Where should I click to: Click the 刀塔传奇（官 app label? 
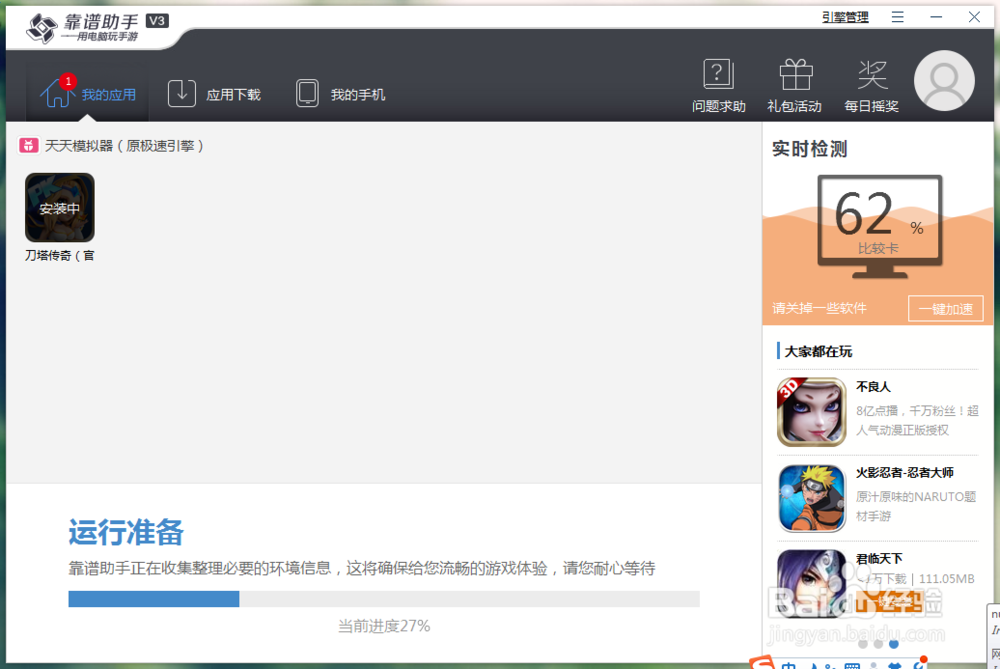[x=59, y=256]
